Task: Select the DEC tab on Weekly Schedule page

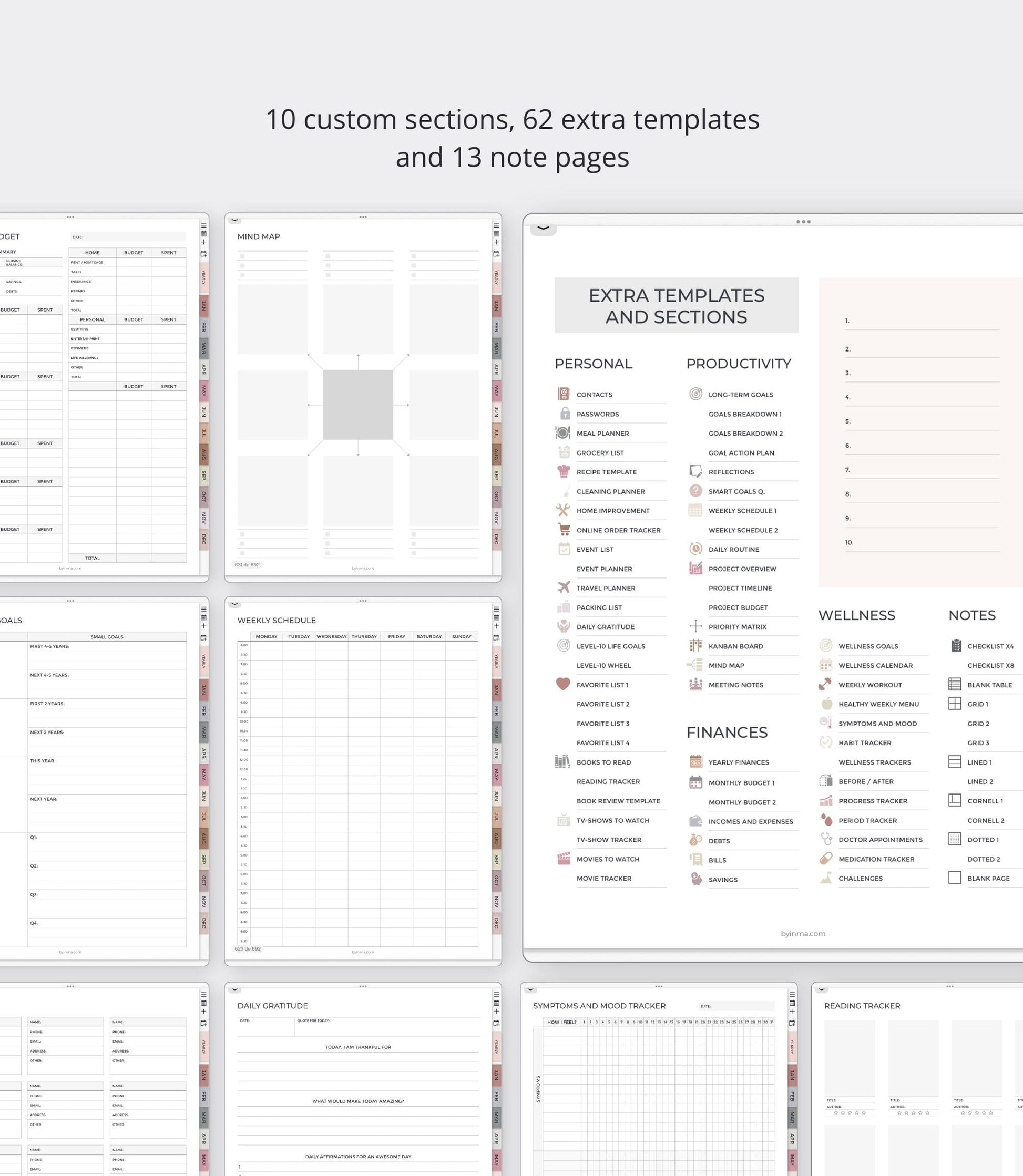Action: click(496, 923)
